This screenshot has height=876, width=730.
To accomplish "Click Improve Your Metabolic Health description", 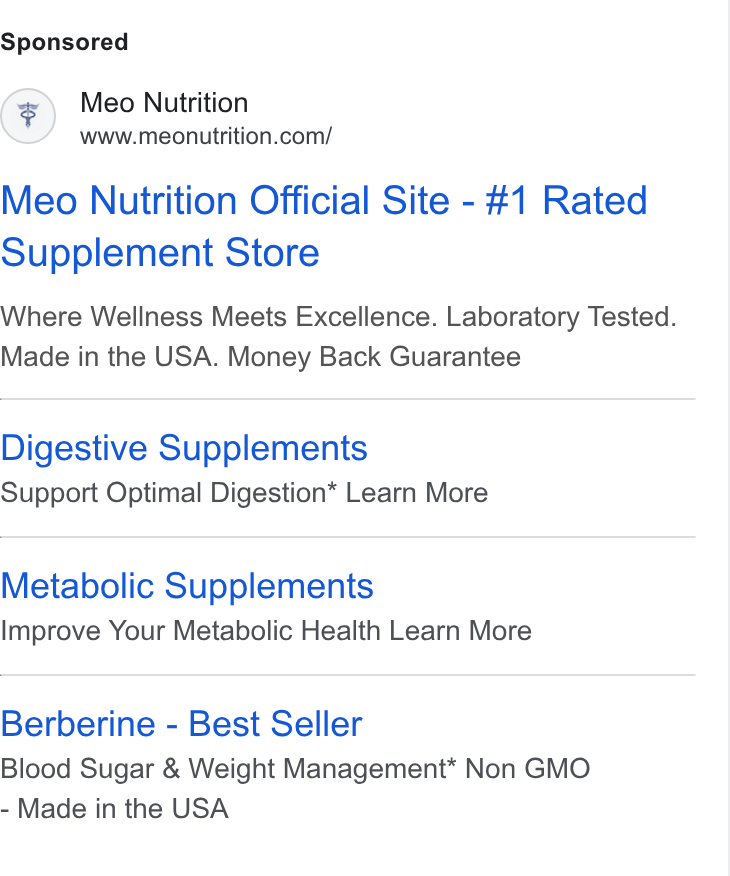I will pyautogui.click(x=191, y=631).
